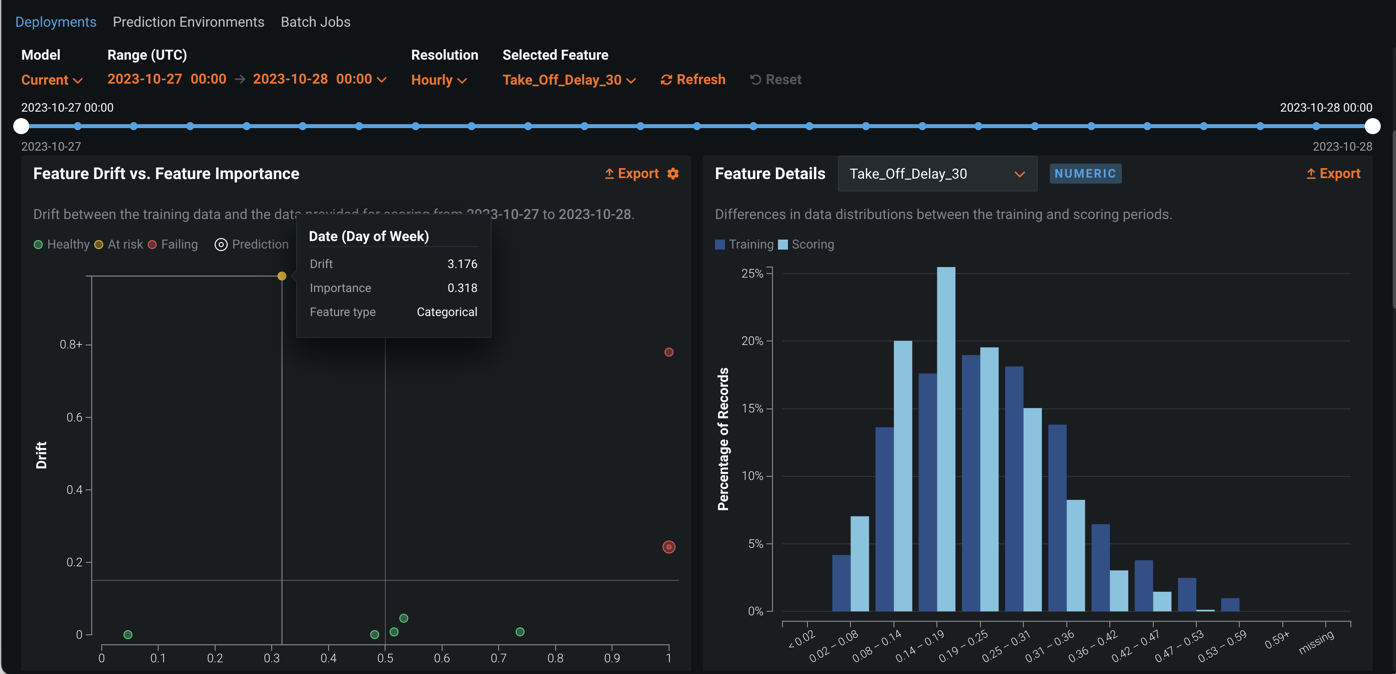
Task: Open the Model Current dropdown
Action: pos(51,80)
